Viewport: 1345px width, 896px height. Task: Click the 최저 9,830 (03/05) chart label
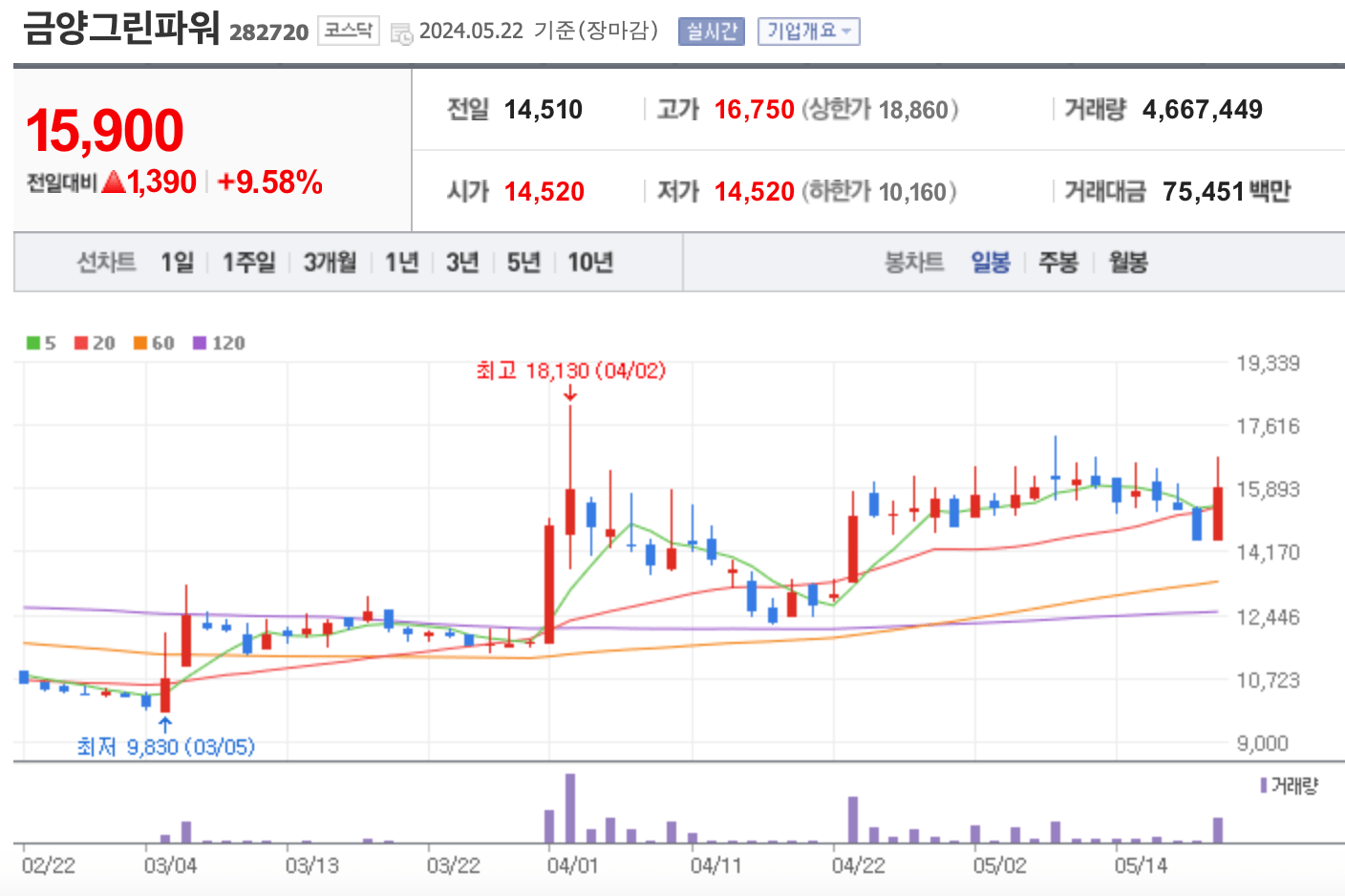tap(166, 747)
